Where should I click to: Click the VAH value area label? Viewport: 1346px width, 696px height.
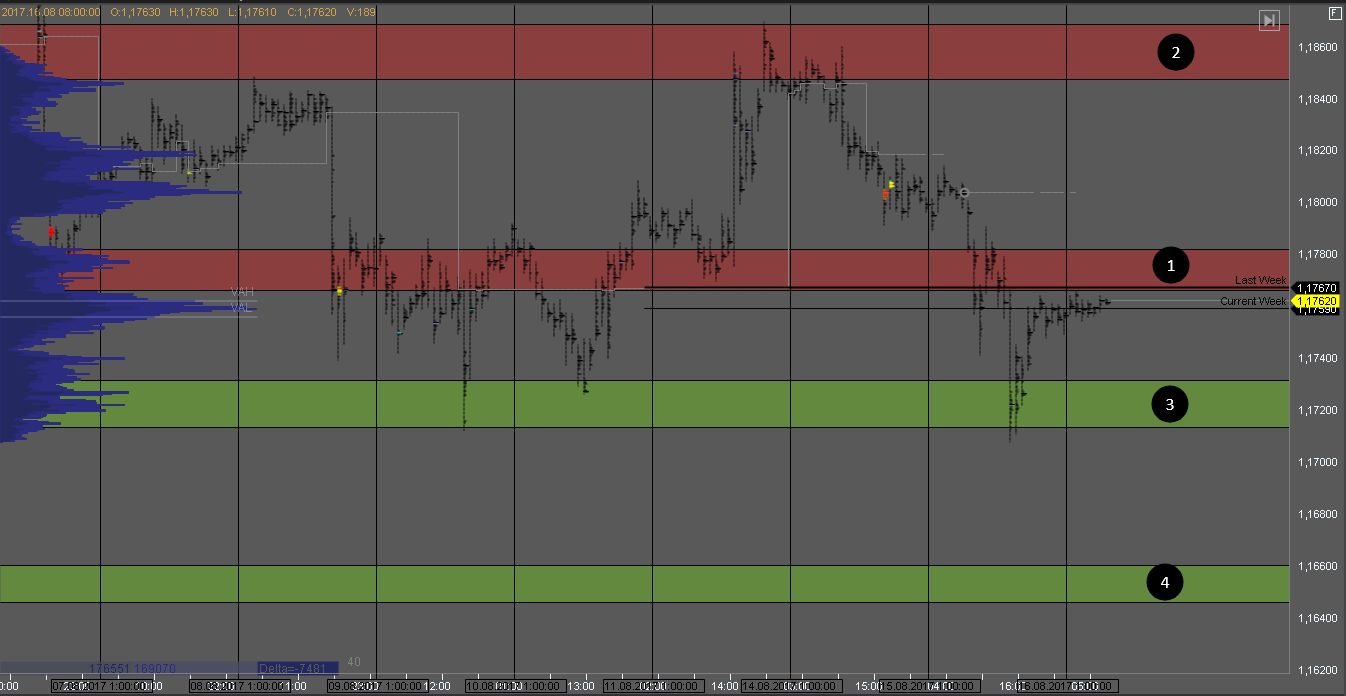pyautogui.click(x=242, y=292)
